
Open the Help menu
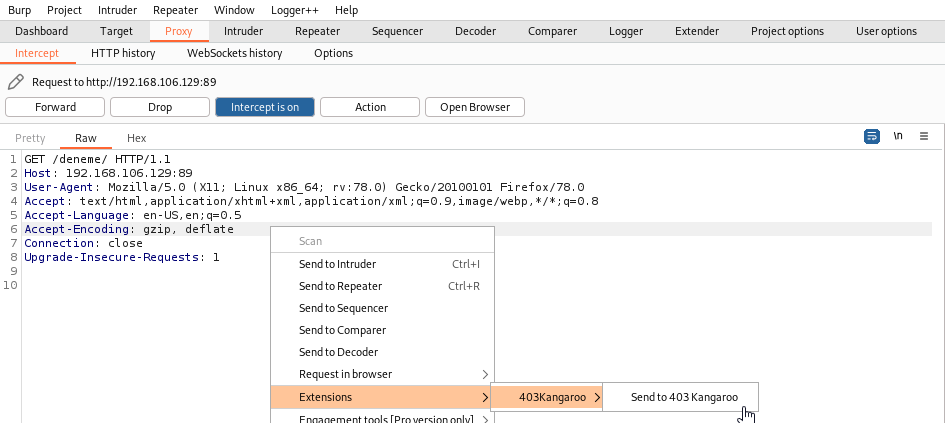(x=346, y=10)
